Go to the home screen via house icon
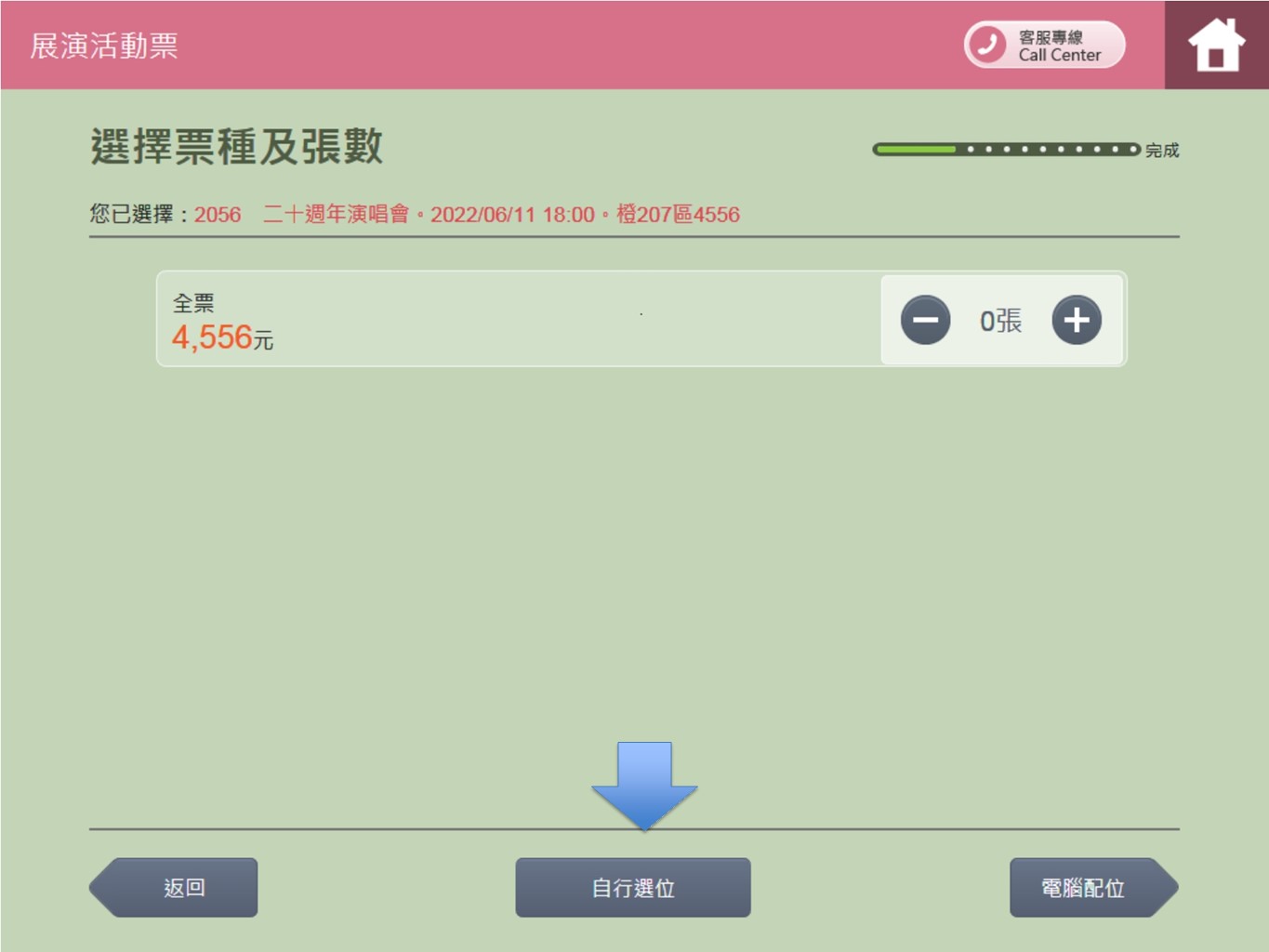 (1216, 45)
